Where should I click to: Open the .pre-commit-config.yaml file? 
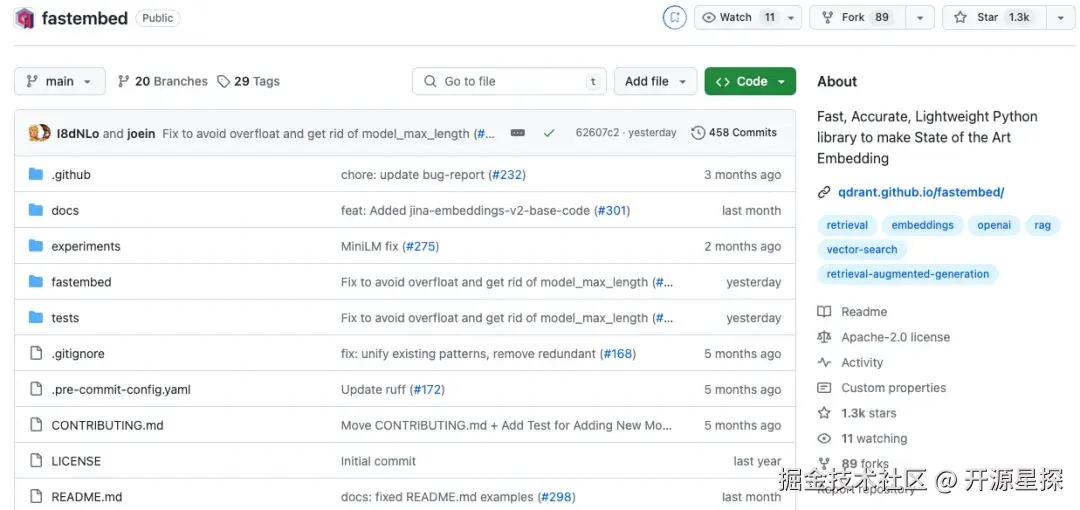[121, 390]
